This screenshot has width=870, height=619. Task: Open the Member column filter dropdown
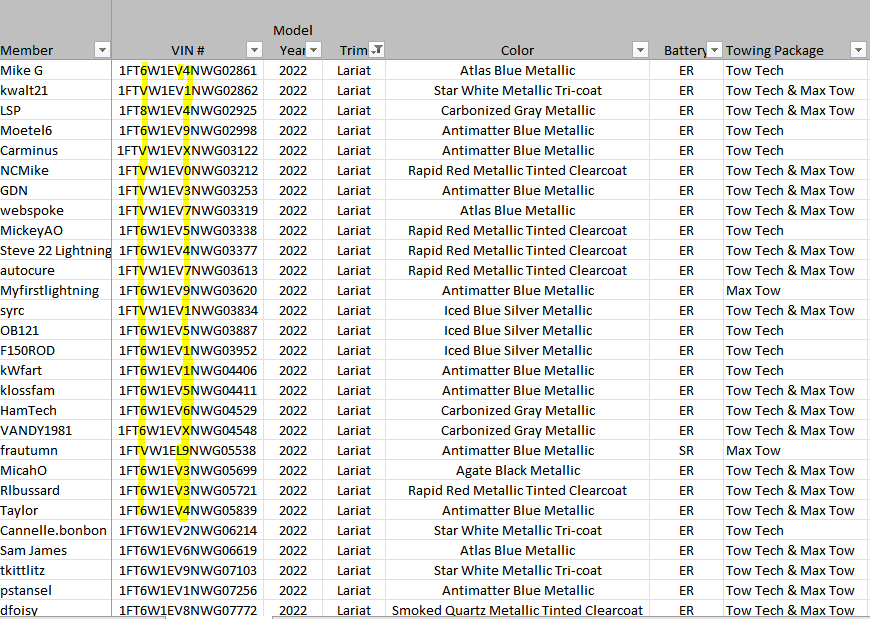coord(101,50)
